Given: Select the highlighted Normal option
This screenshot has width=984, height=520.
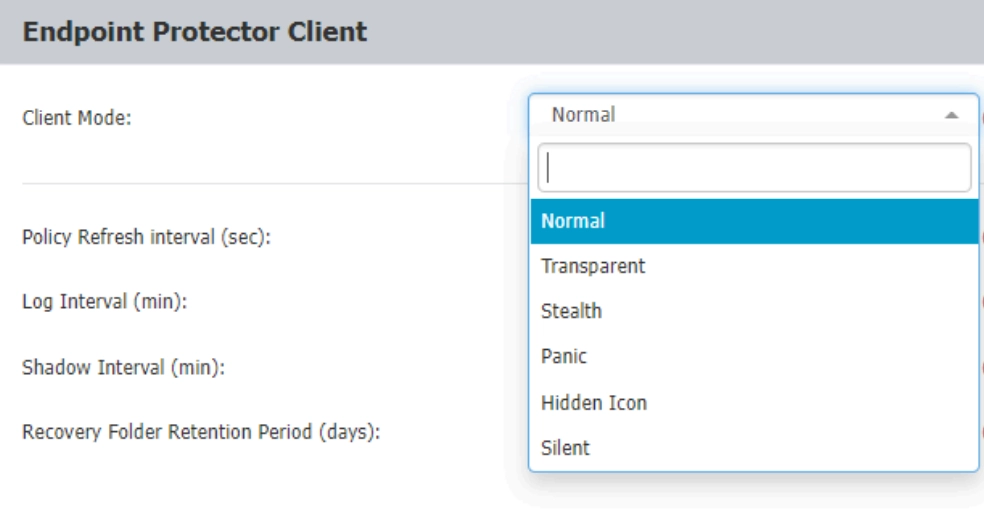Looking at the screenshot, I should pyautogui.click(x=754, y=221).
